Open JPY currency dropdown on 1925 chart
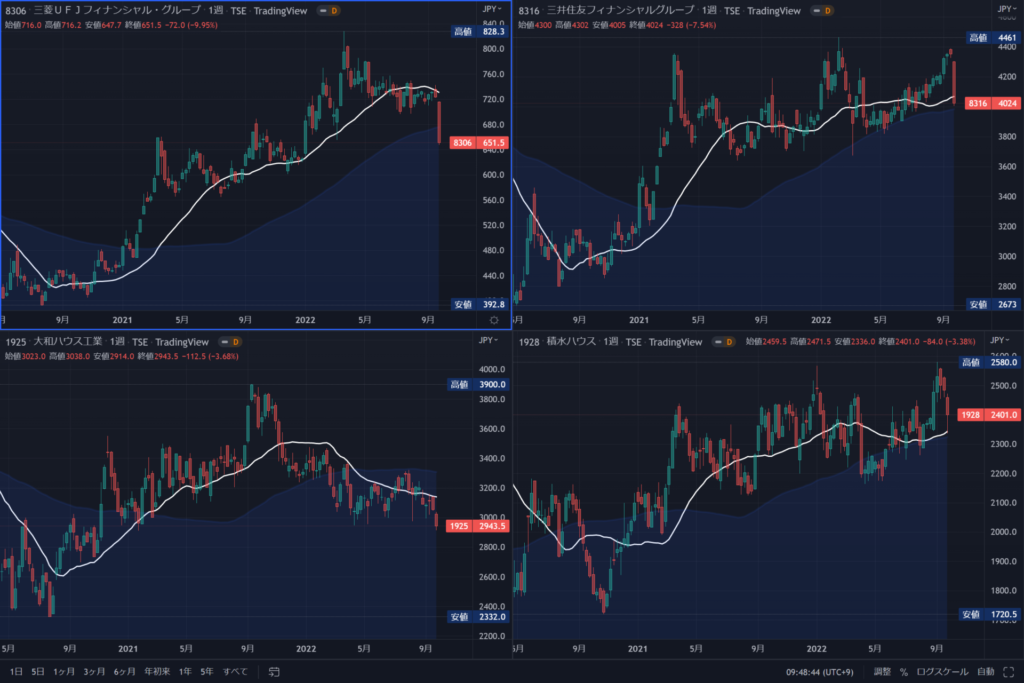The image size is (1024, 683). pyautogui.click(x=488, y=340)
